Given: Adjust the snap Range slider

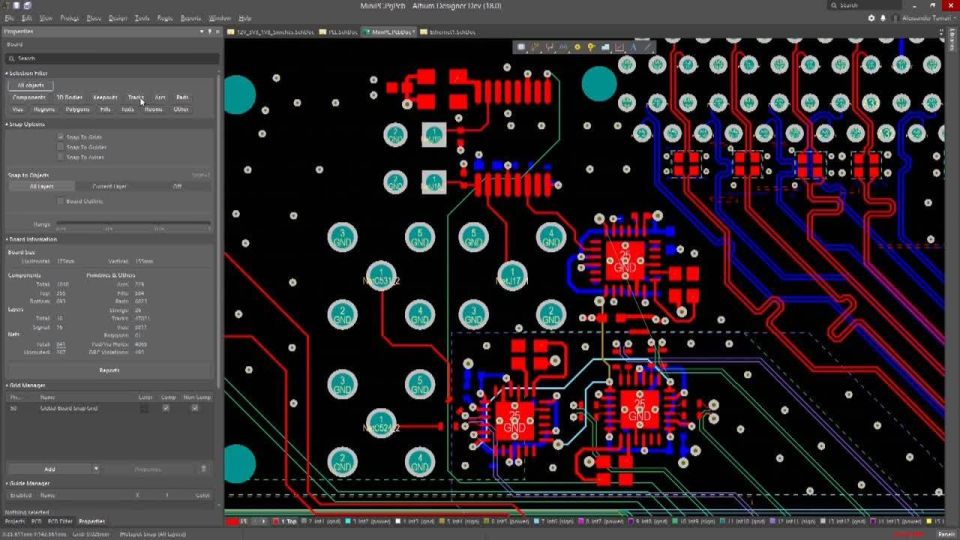Looking at the screenshot, I should [x=133, y=224].
